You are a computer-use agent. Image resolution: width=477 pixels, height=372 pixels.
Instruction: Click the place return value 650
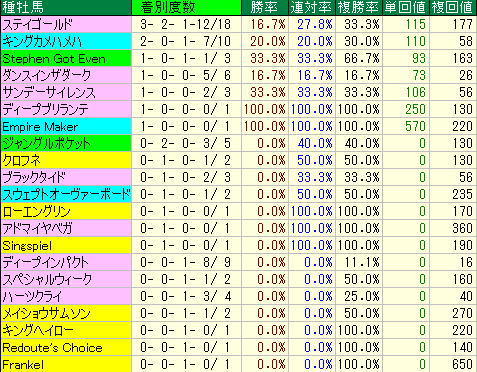463,364
